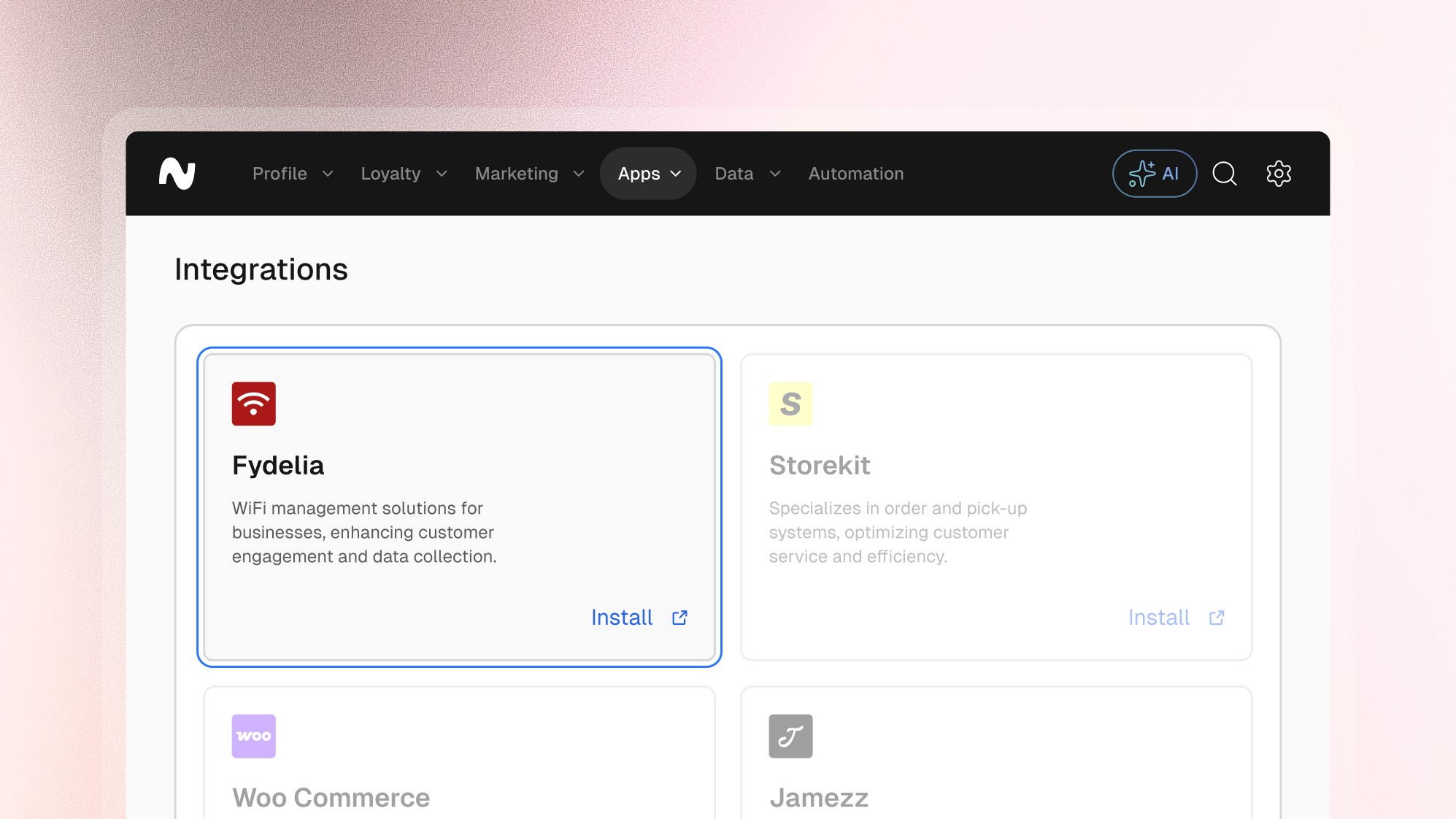Install the Fydelia integration
Image resolution: width=1456 pixels, height=819 pixels.
(622, 618)
